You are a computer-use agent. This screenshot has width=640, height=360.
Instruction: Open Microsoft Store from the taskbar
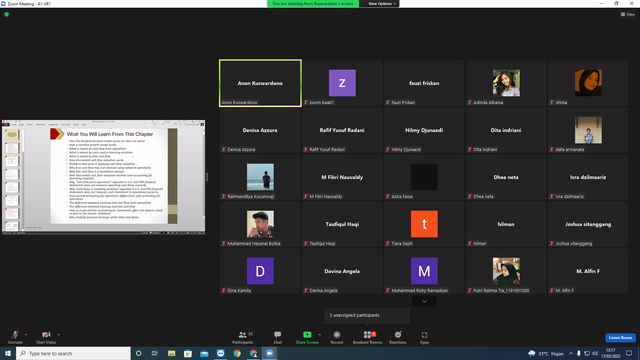[188, 353]
